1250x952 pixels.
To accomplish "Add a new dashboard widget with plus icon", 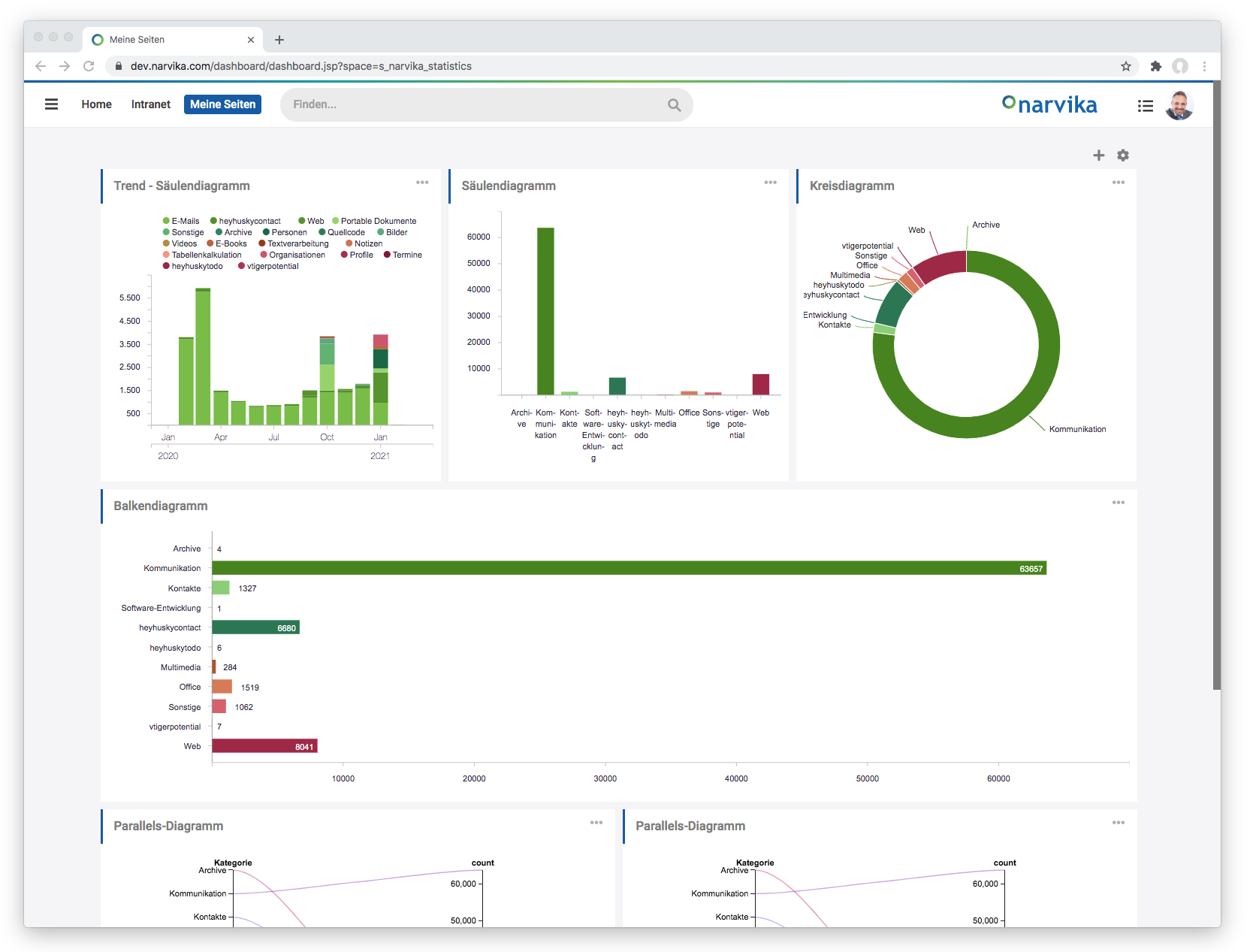I will click(x=1098, y=155).
